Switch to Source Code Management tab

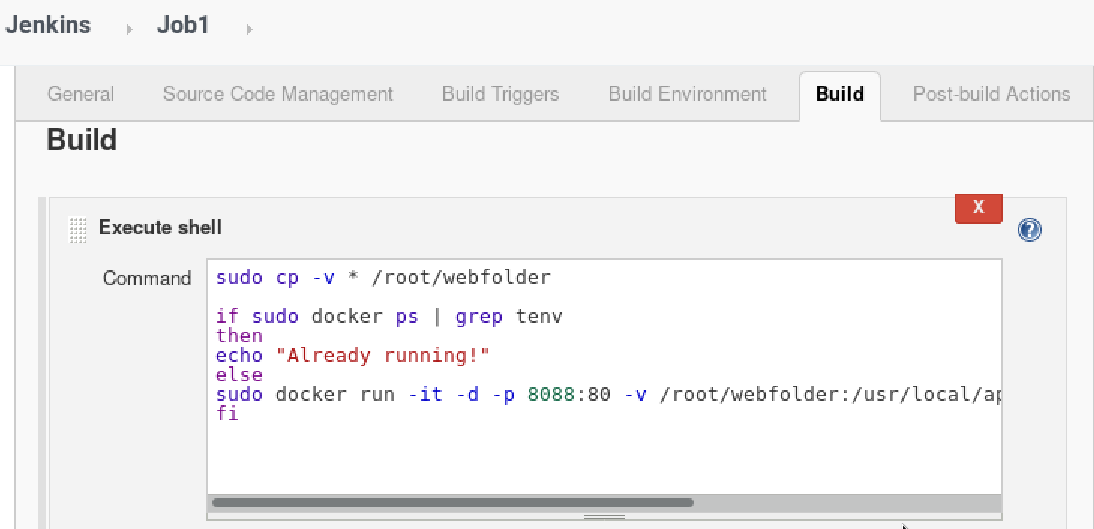tap(278, 94)
